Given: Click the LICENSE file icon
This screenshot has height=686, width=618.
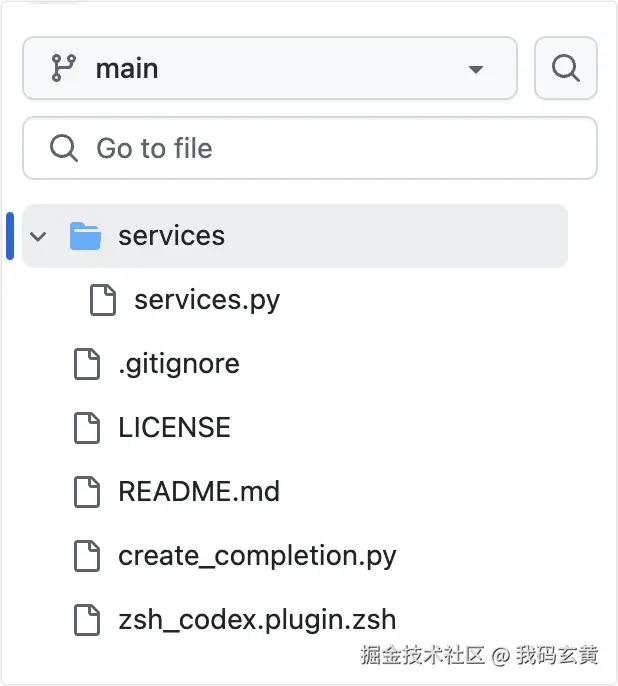Looking at the screenshot, I should pos(88,428).
